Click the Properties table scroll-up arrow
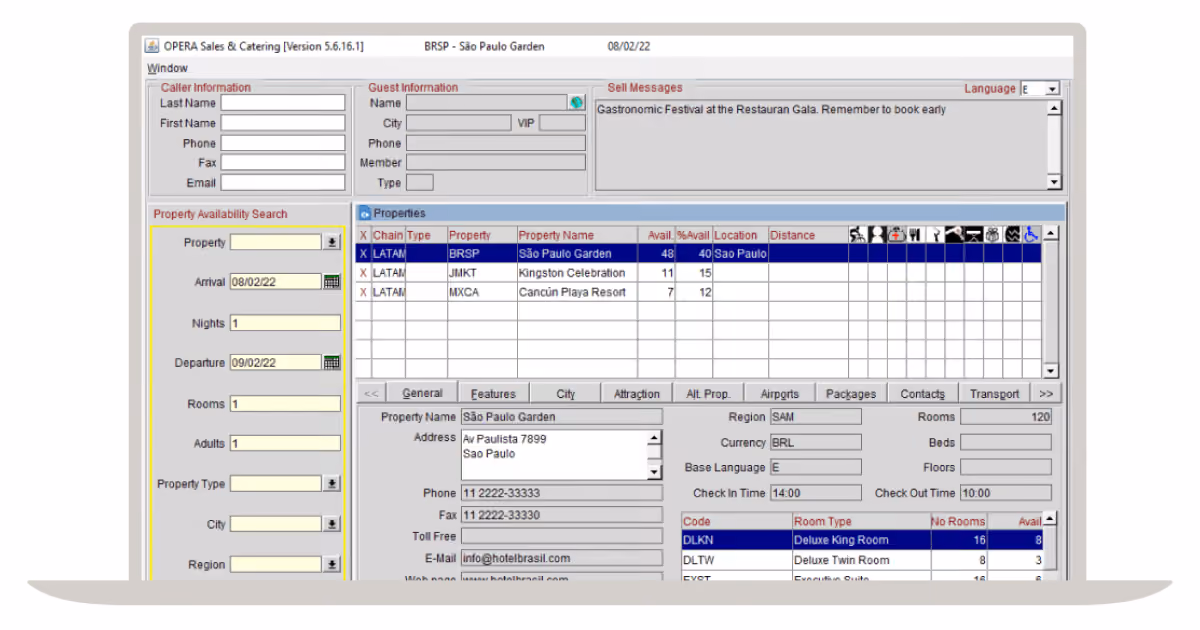Viewport: 1200px width, 630px height. [1049, 235]
